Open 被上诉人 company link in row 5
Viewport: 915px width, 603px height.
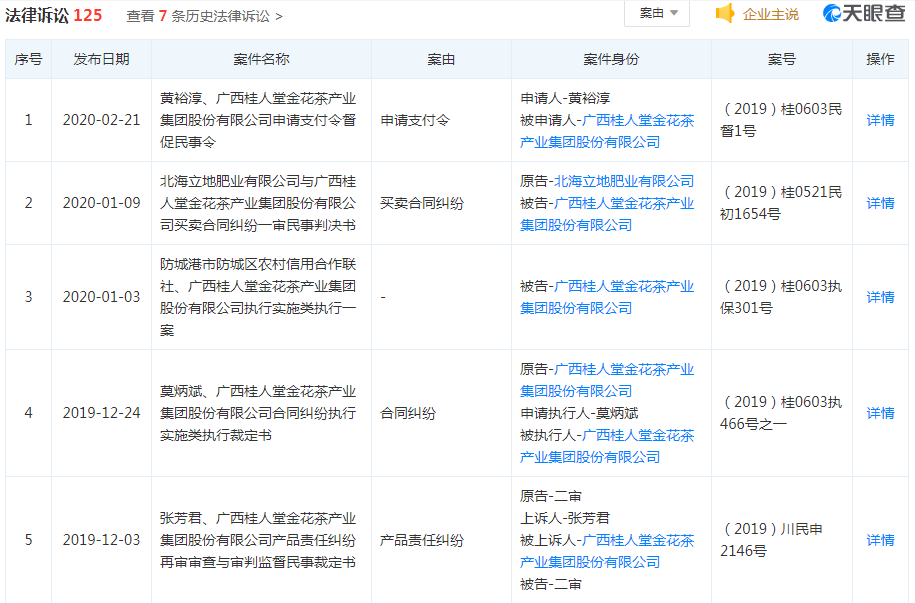coord(607,551)
